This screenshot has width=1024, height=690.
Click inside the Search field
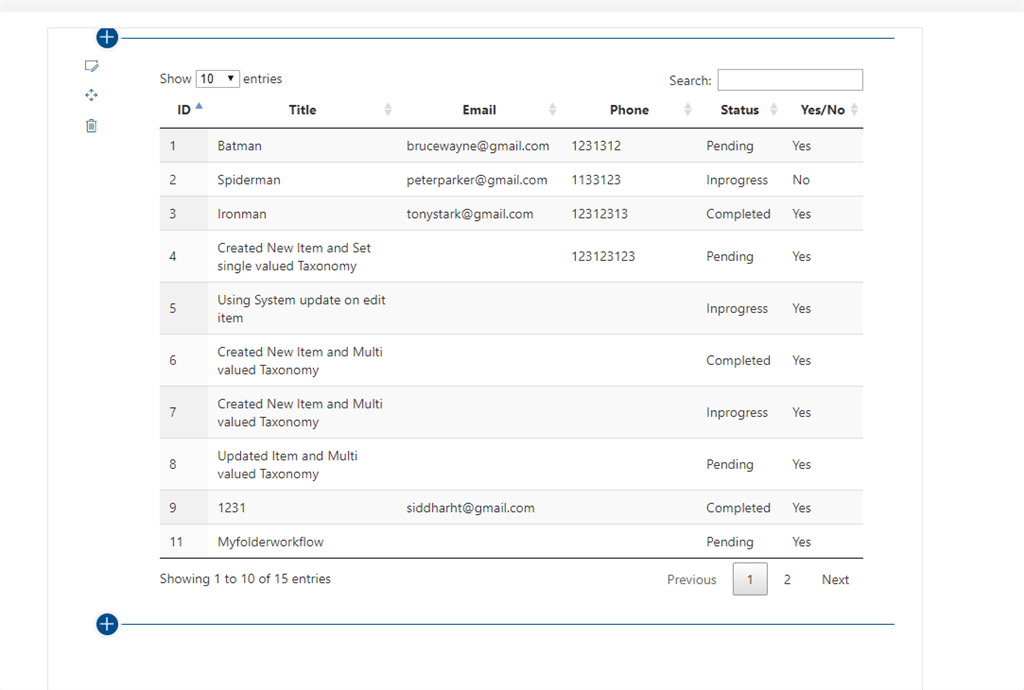tap(790, 79)
